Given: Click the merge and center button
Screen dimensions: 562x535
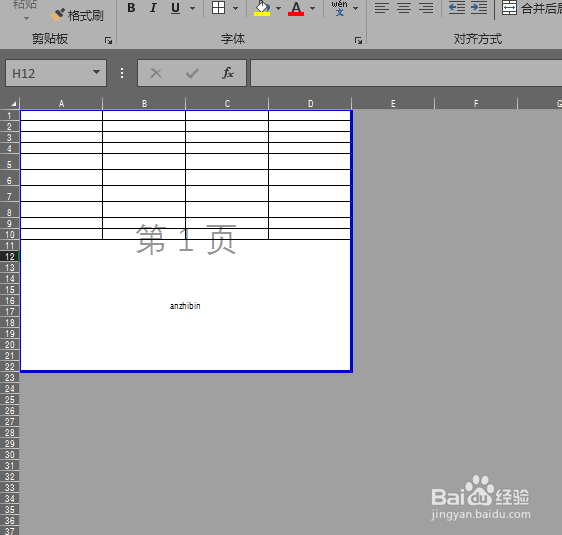Looking at the screenshot, I should click(531, 8).
